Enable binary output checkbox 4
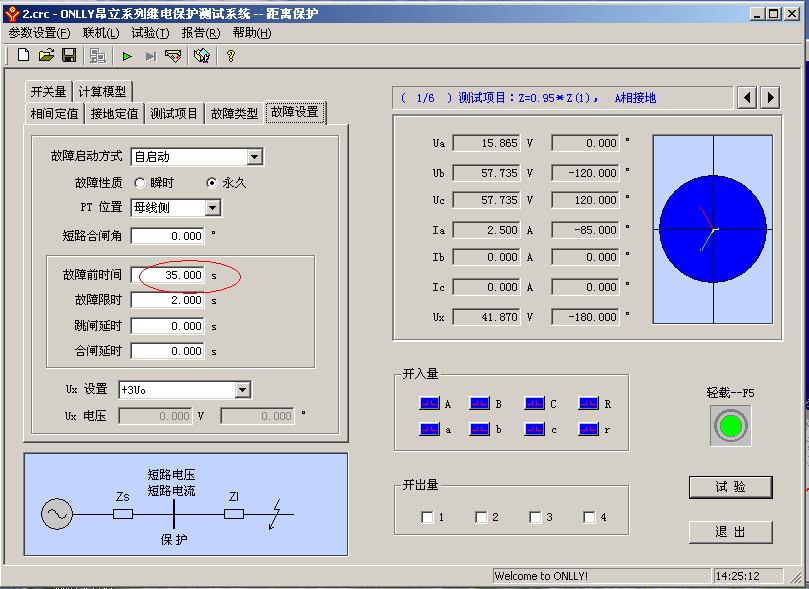809x589 pixels. [590, 517]
